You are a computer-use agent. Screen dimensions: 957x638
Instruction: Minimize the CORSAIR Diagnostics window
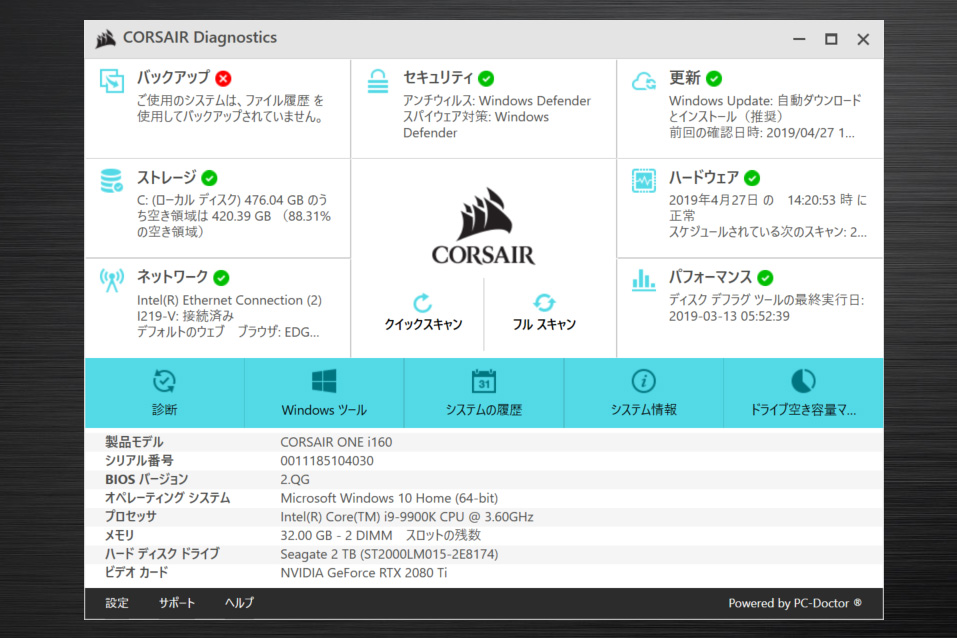pos(799,40)
